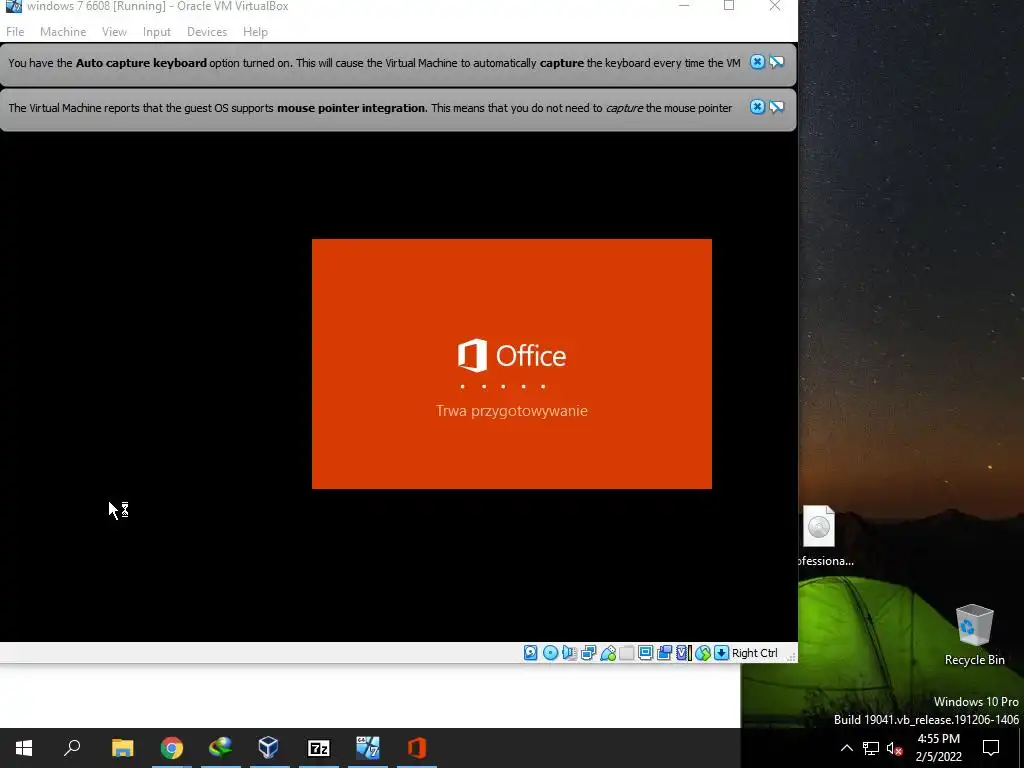Open the Office taskbar icon
This screenshot has width=1024, height=768.
pyautogui.click(x=417, y=748)
